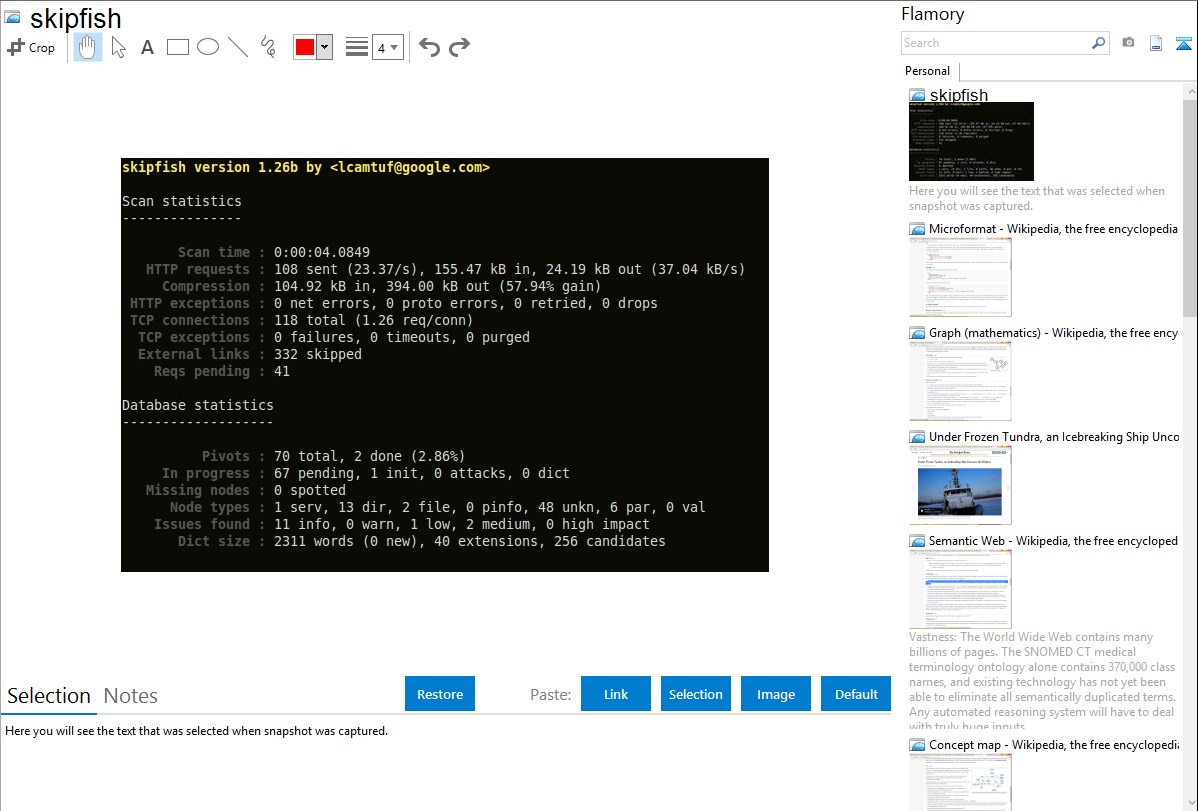Screen dimensions: 1198x811
Task: Open the line width dropdown showing 4
Action: pos(387,47)
